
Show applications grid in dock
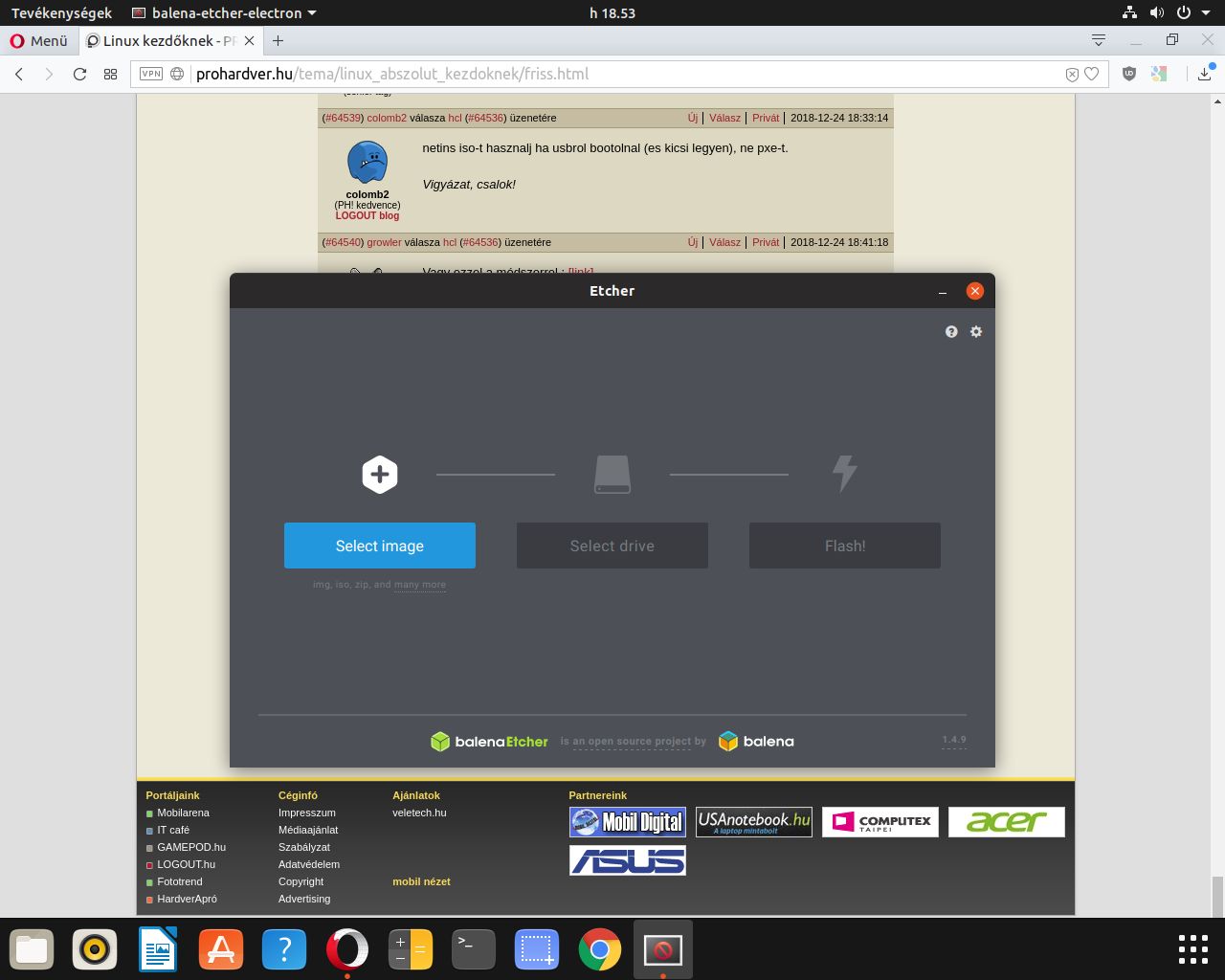pyautogui.click(x=1193, y=949)
